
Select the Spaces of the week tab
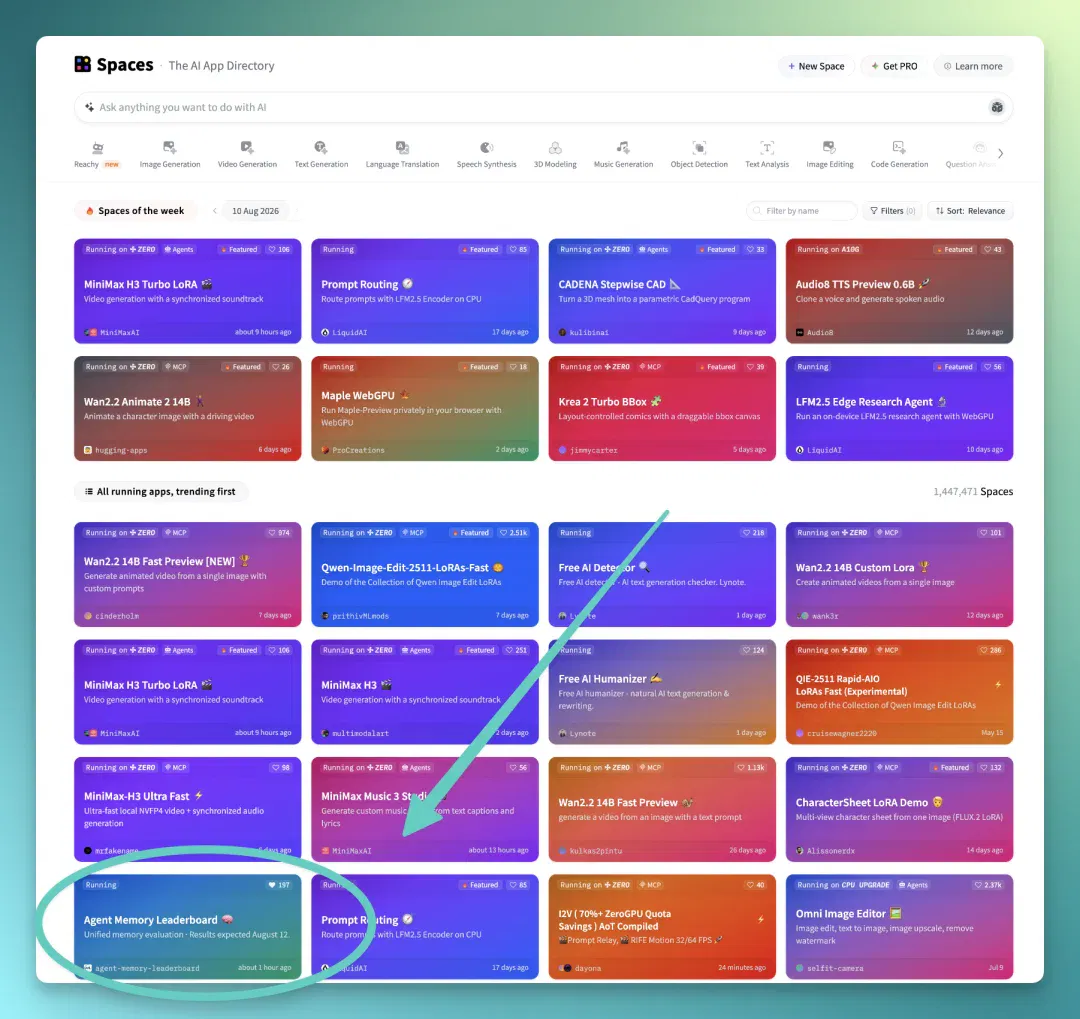coord(134,211)
